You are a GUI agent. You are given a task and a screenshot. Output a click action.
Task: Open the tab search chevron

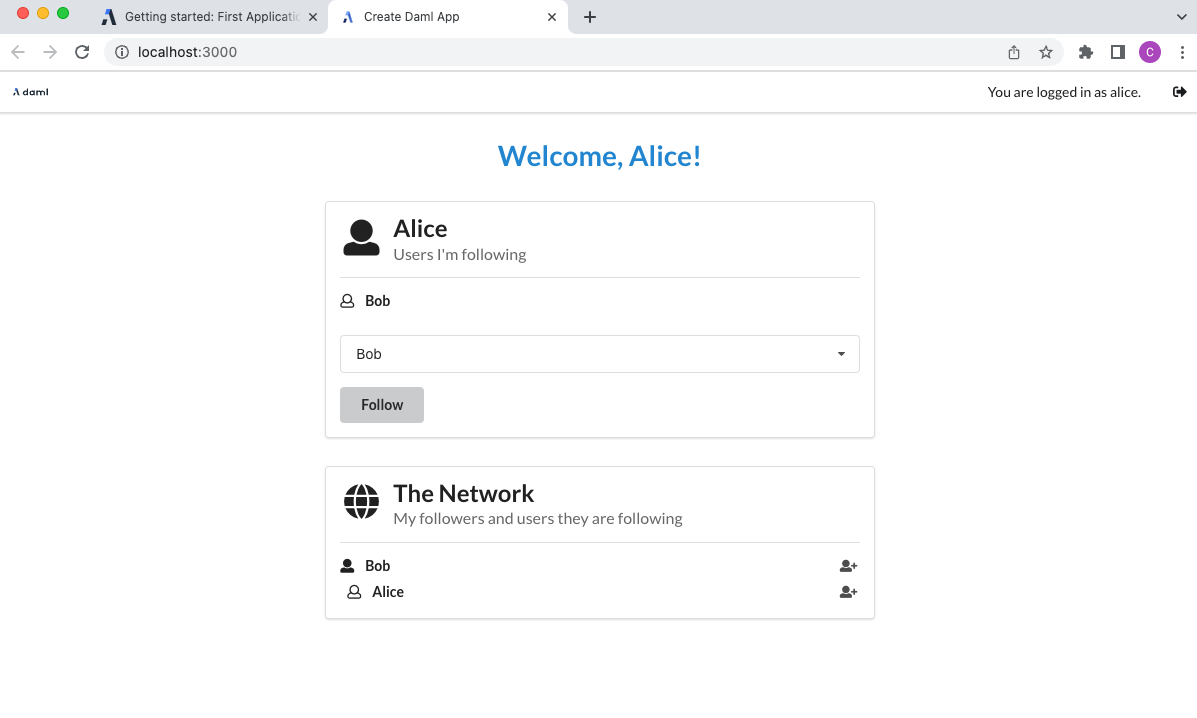pyautogui.click(x=1181, y=17)
